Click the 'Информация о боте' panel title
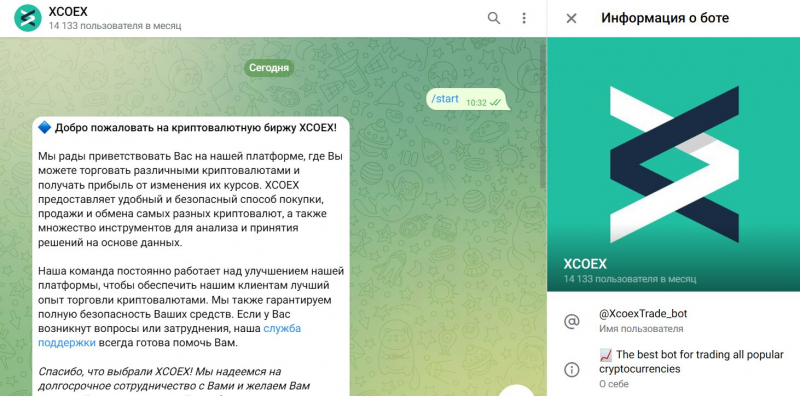Viewport: 800px width, 396px height. (665, 18)
